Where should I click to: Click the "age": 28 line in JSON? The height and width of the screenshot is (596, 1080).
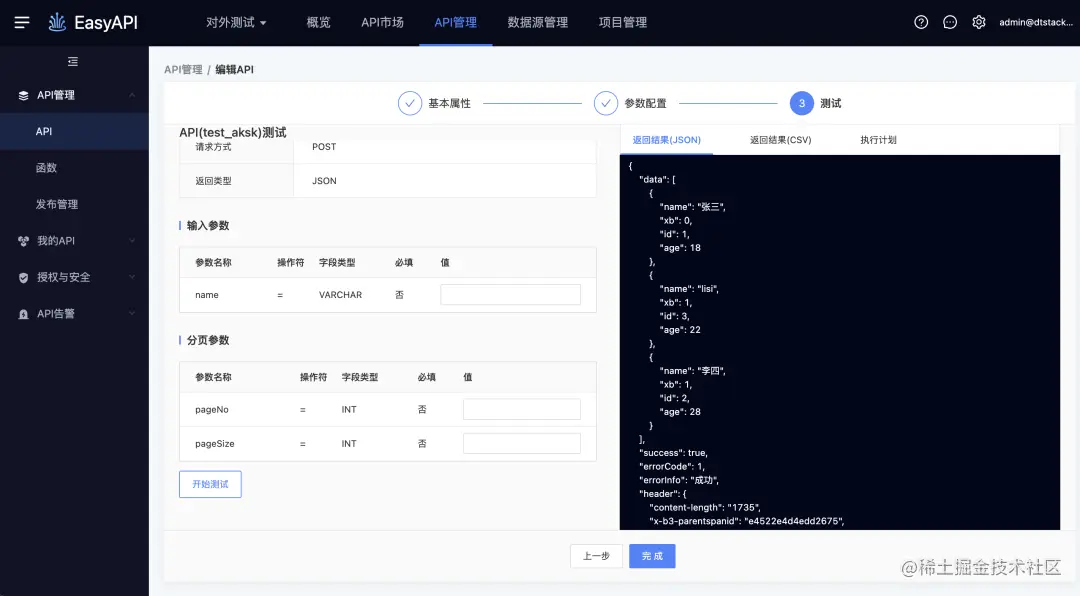click(680, 411)
